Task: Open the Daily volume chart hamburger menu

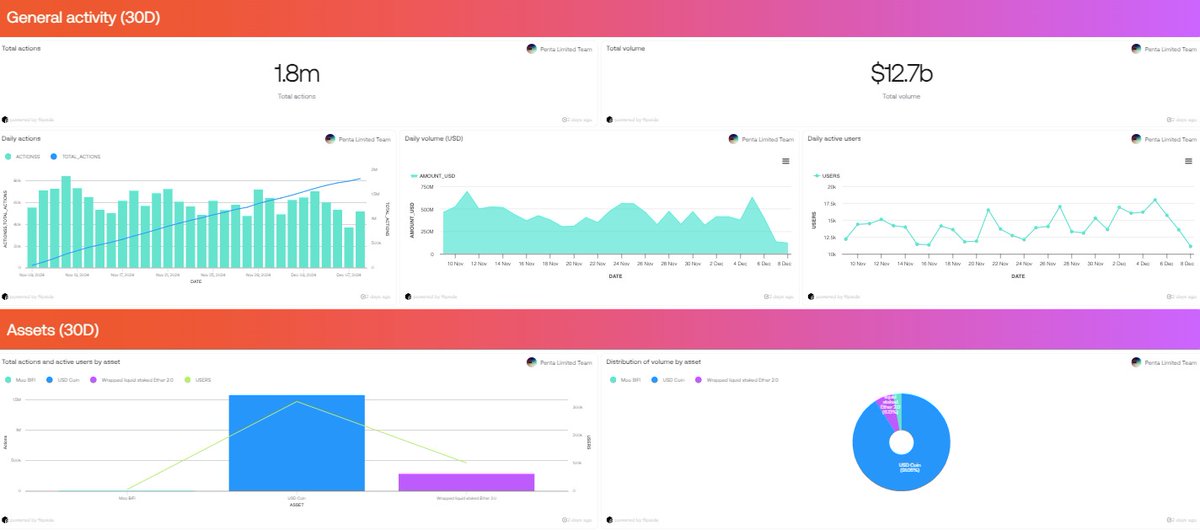Action: click(785, 161)
